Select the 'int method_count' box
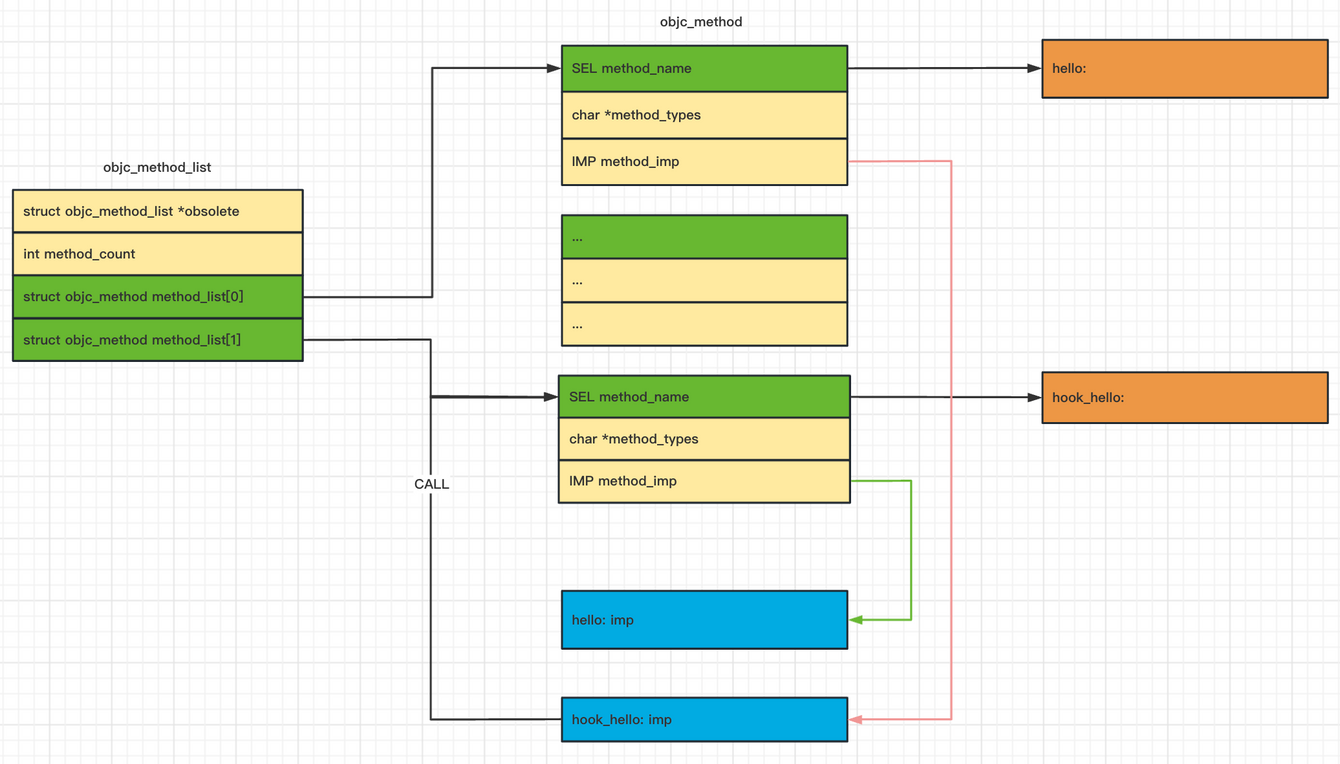Image resolution: width=1340 pixels, height=764 pixels. 158,254
